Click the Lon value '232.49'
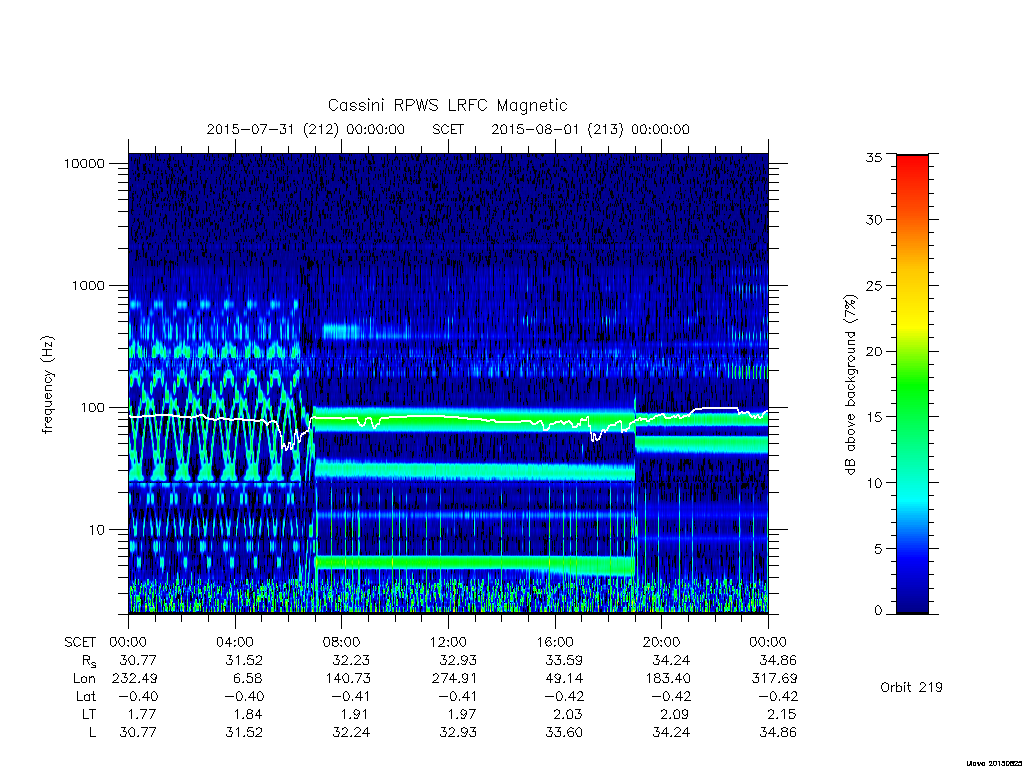 click(x=134, y=679)
